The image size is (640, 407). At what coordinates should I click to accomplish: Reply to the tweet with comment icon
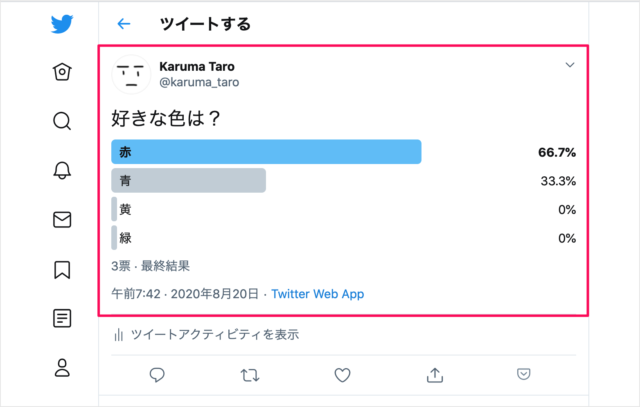pos(157,375)
